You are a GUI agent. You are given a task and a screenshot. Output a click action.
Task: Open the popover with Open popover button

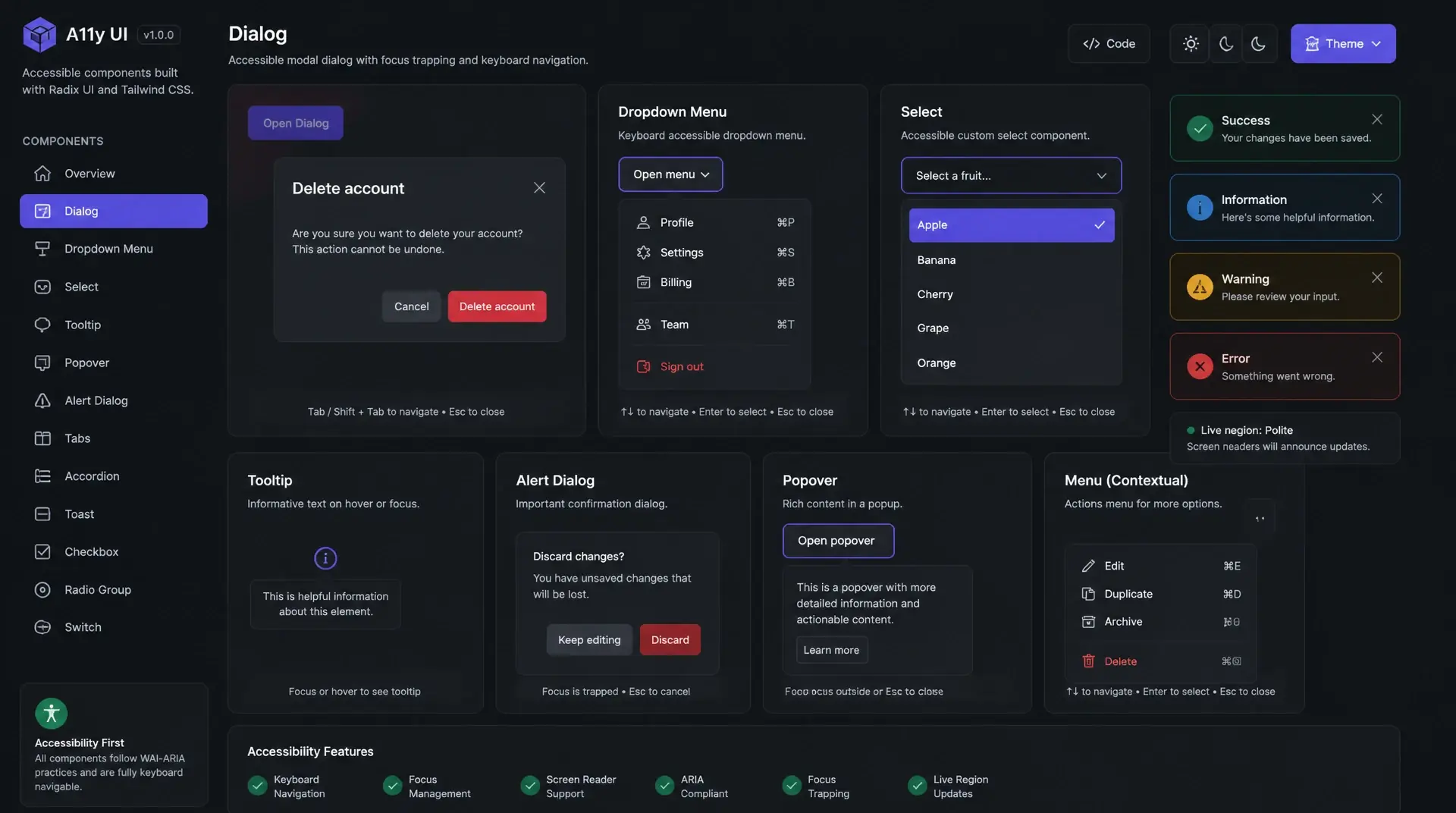(x=838, y=541)
